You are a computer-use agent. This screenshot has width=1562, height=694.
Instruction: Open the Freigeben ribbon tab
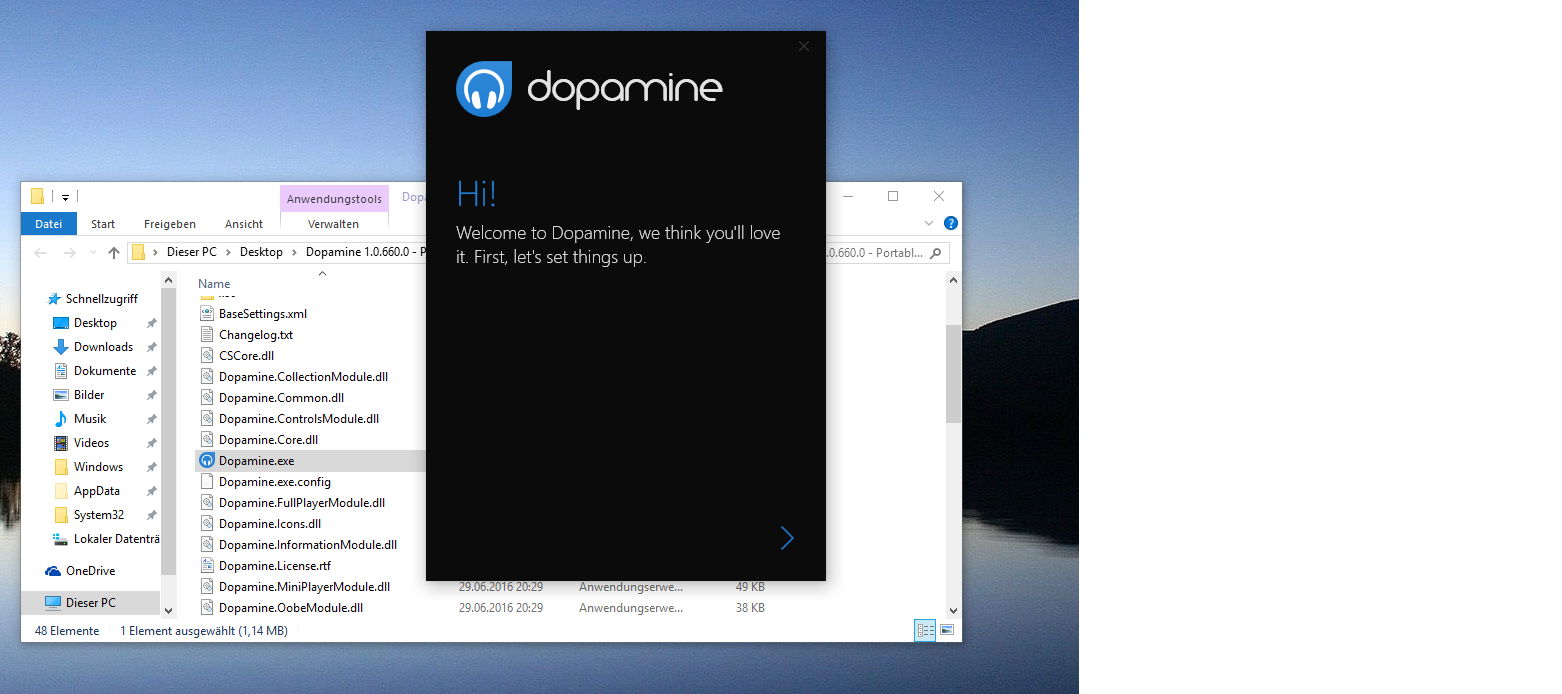170,224
